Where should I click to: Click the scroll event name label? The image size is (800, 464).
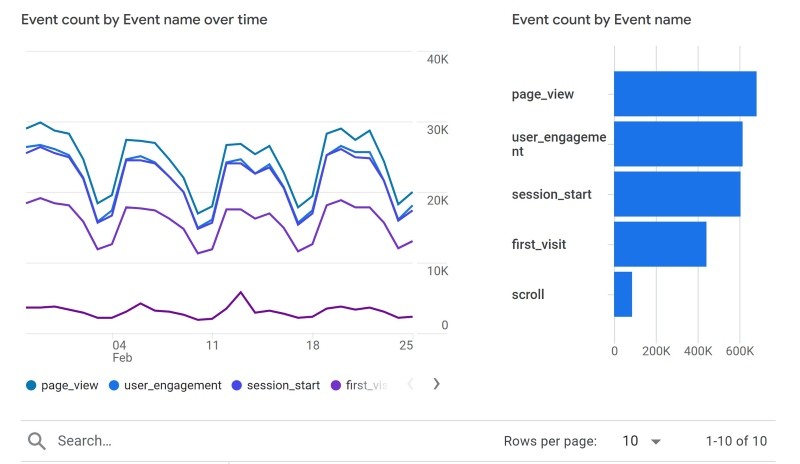(528, 294)
